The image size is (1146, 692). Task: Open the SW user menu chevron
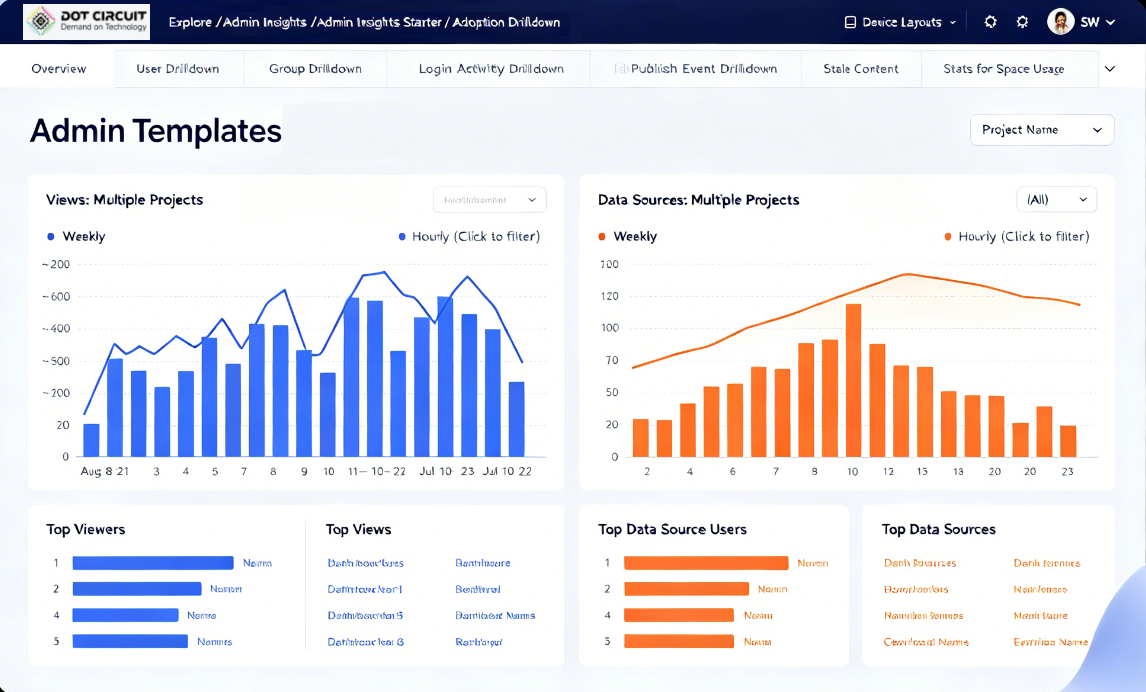coord(1111,22)
